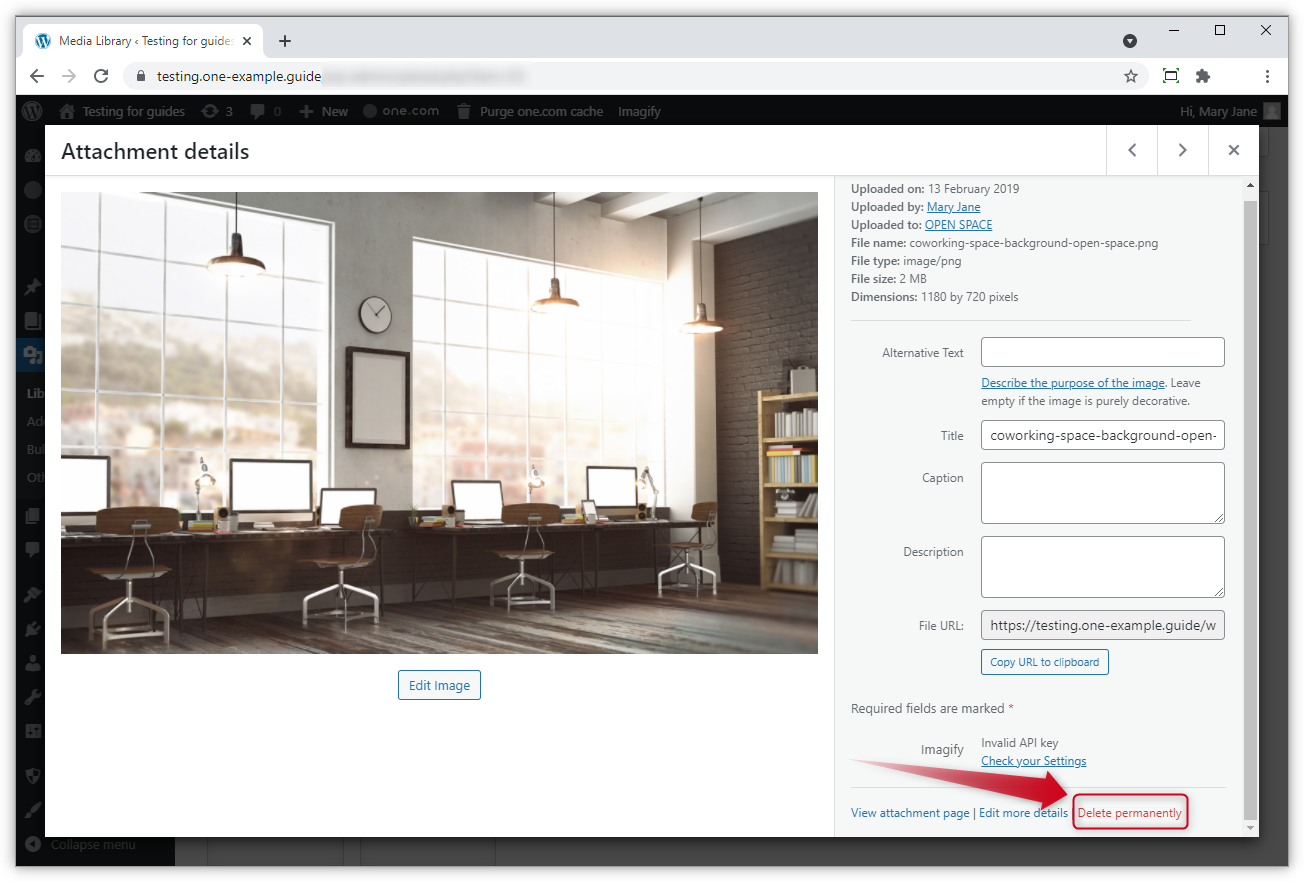Open the browser Extensions puzzle icon
1304x882 pixels.
pos(1202,75)
